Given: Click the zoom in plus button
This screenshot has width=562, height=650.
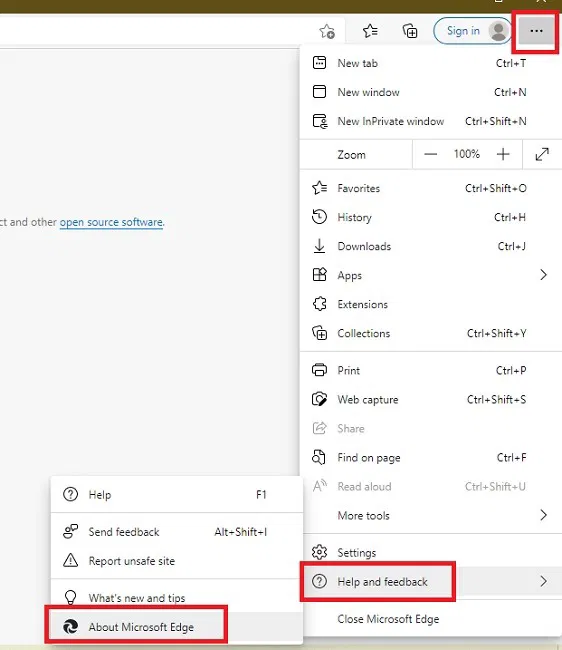Looking at the screenshot, I should coord(503,155).
